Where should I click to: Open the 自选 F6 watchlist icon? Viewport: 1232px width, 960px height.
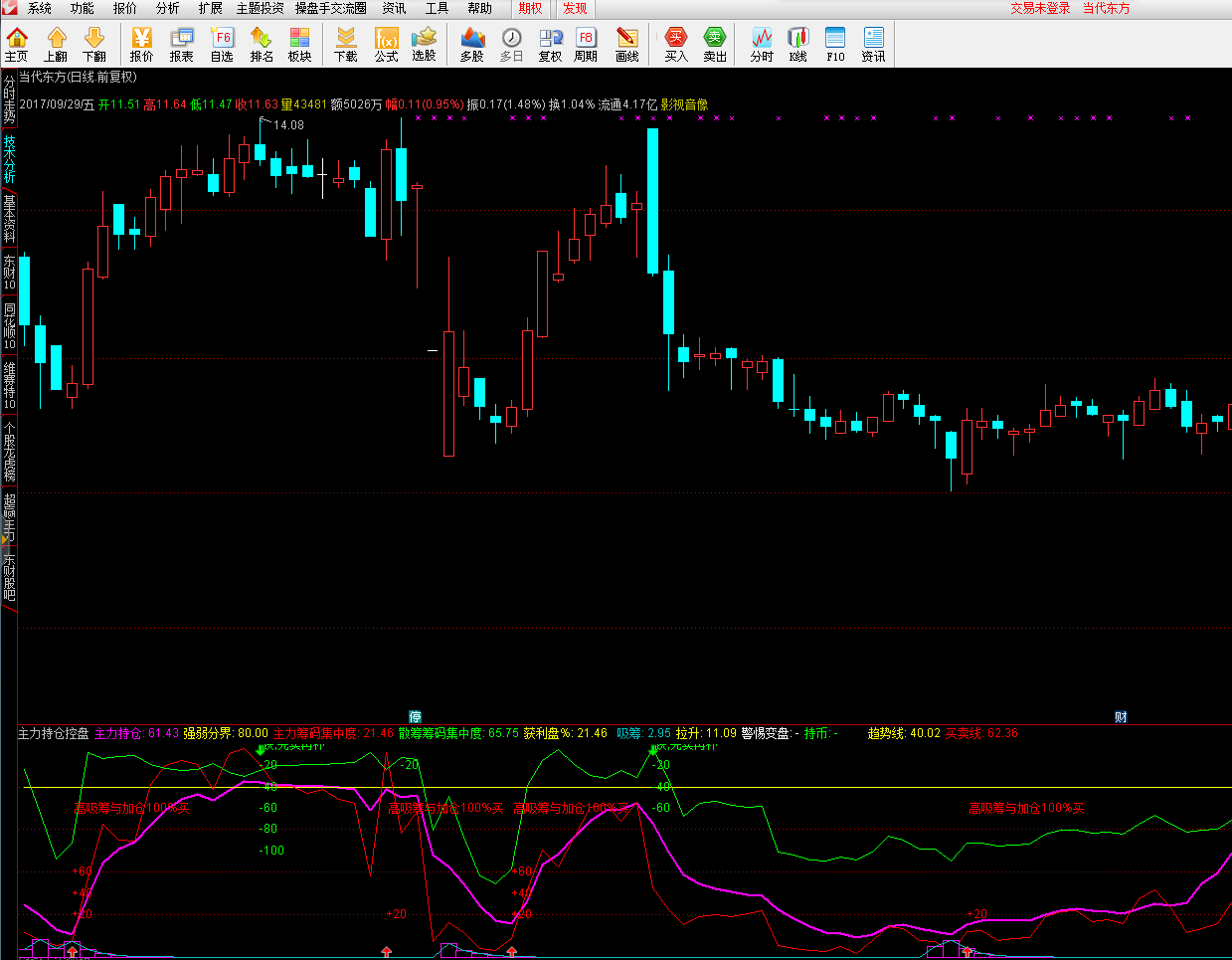[x=222, y=44]
